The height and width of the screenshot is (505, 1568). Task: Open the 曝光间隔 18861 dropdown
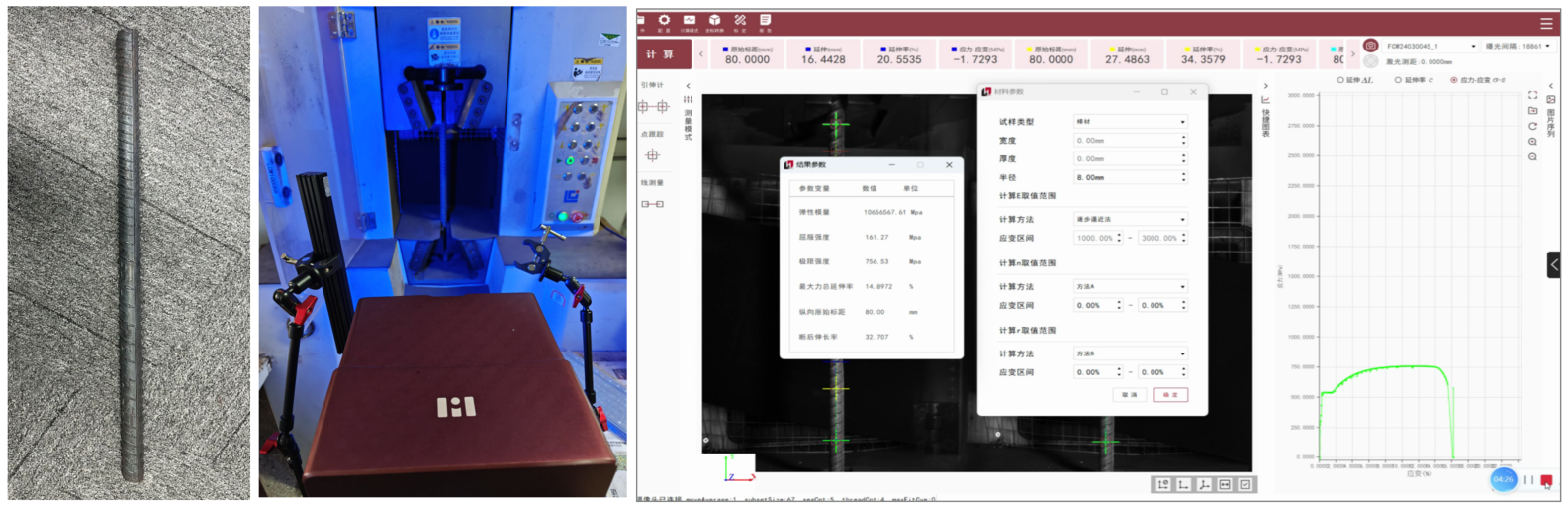point(1518,46)
